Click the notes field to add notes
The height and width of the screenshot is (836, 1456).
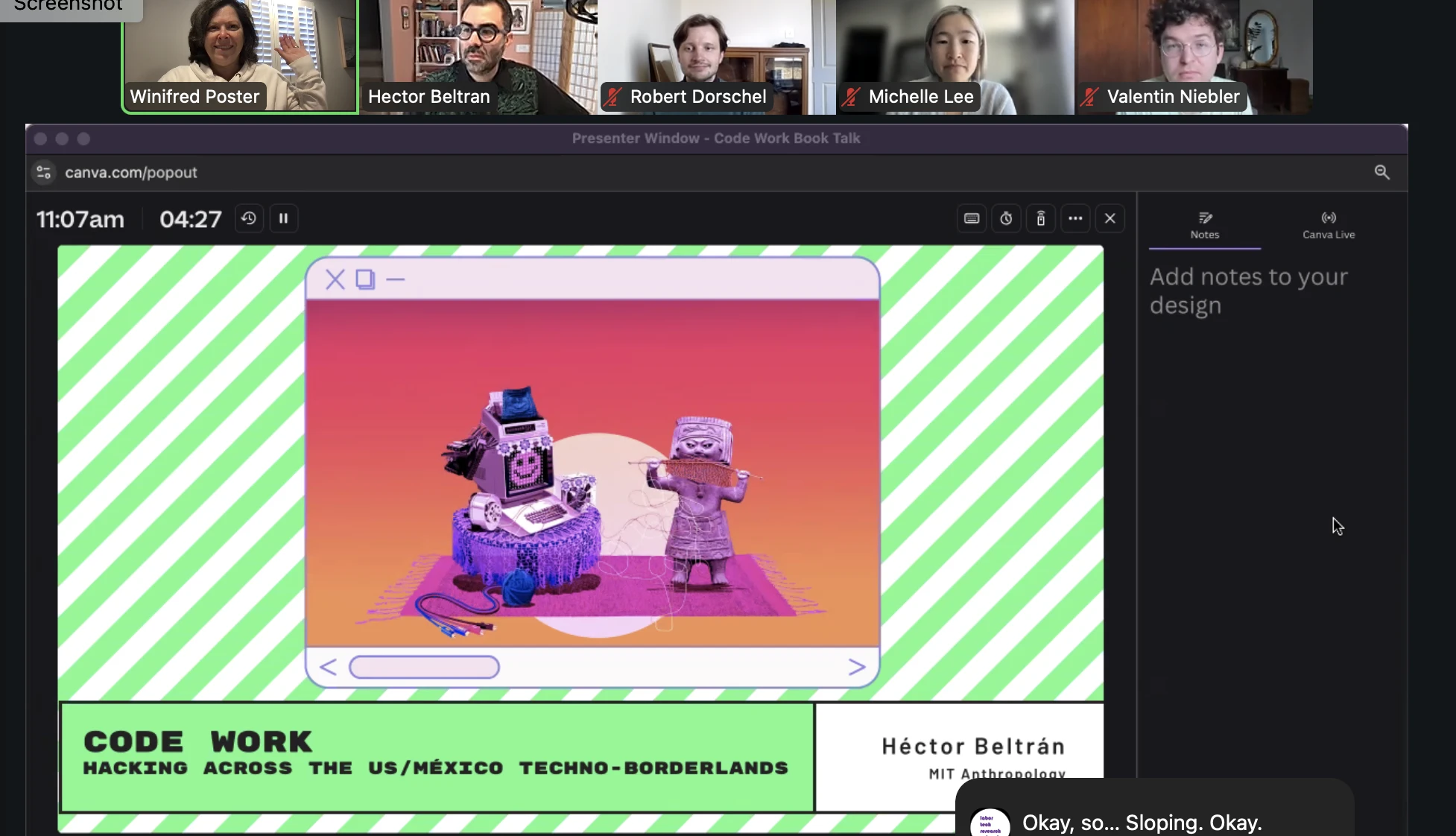(1248, 291)
